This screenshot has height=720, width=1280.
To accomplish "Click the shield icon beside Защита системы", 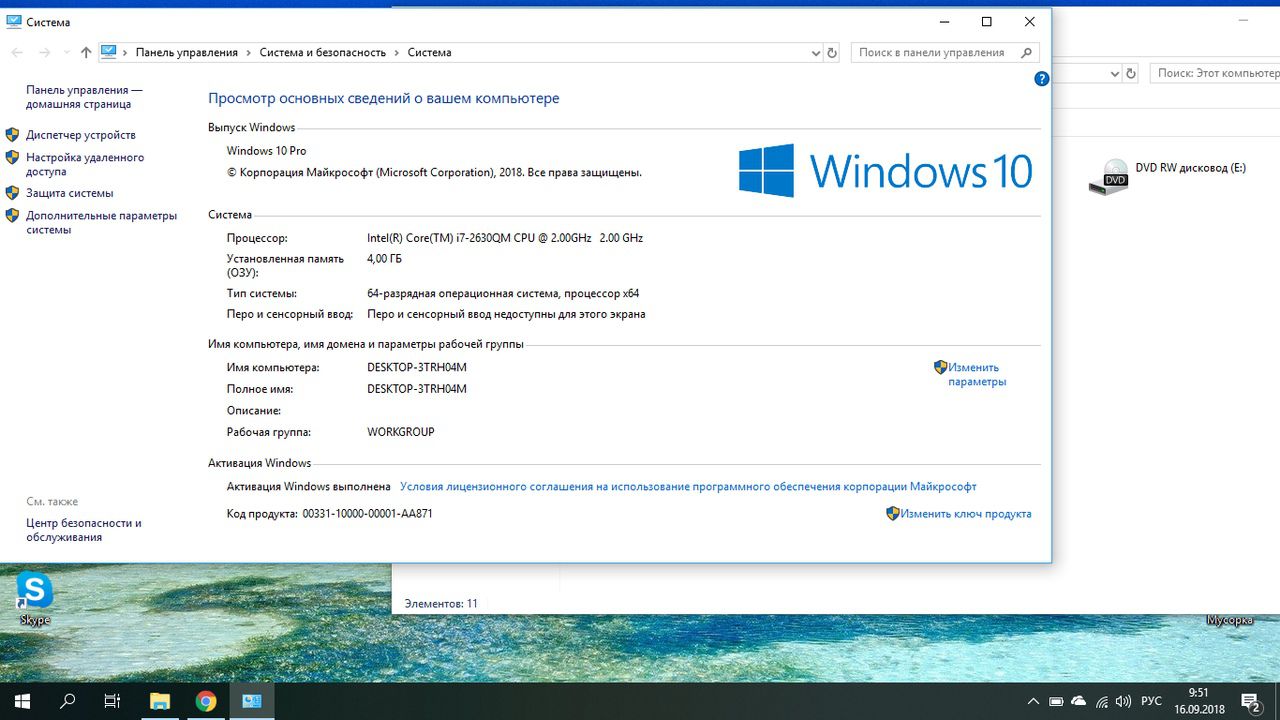I will (13, 192).
